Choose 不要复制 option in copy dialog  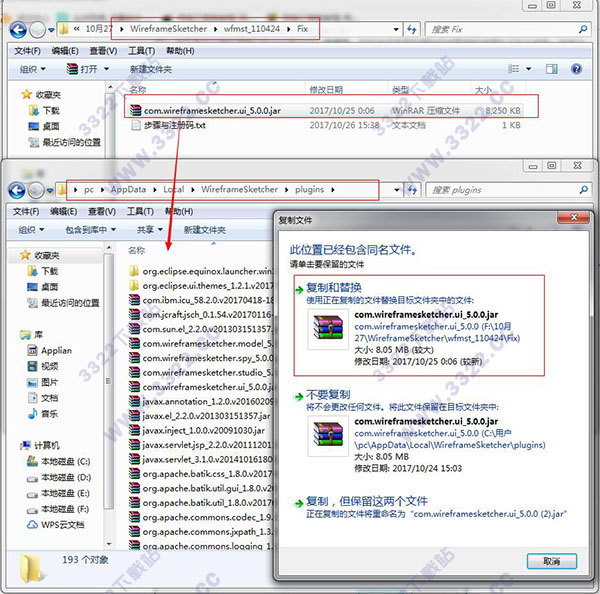[419, 432]
